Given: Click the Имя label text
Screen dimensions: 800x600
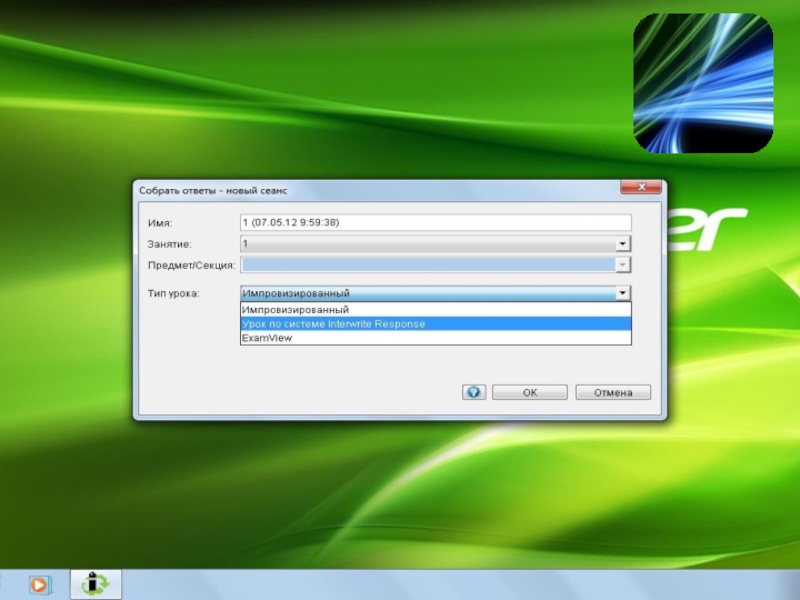Looking at the screenshot, I should coord(160,223).
